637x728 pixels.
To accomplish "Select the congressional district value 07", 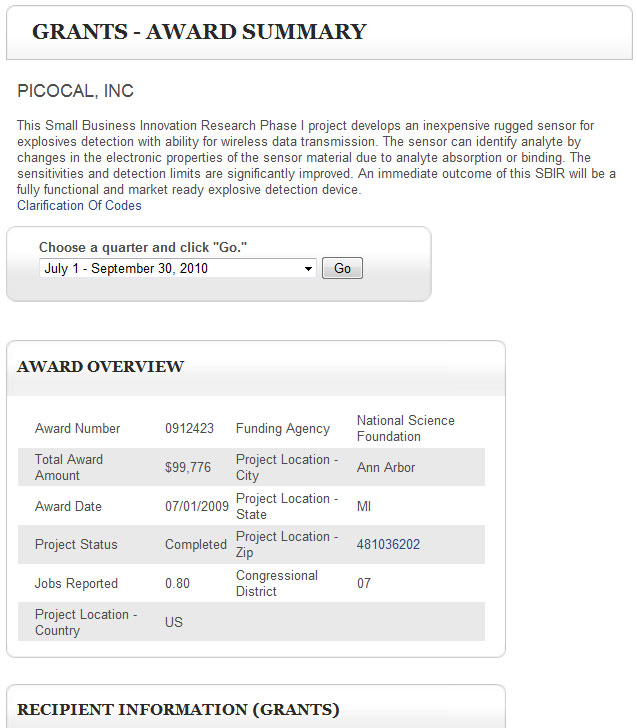I will [364, 584].
